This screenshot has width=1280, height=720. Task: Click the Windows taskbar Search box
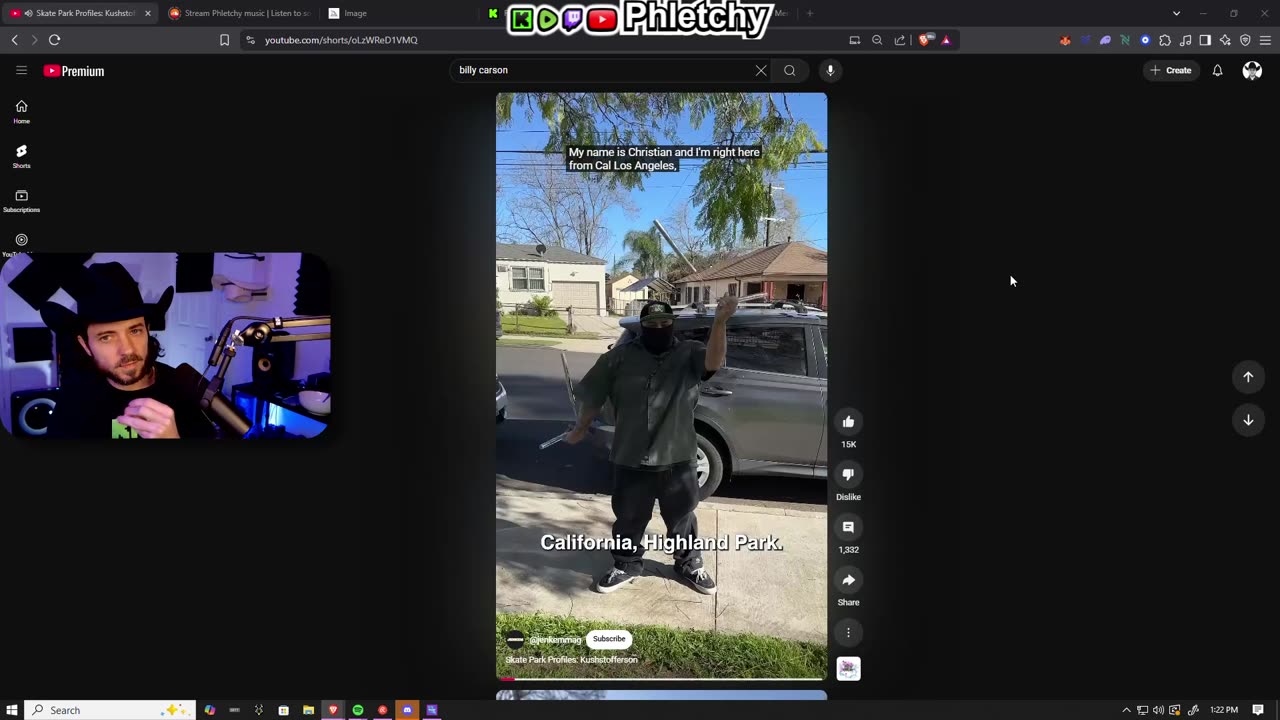point(110,710)
